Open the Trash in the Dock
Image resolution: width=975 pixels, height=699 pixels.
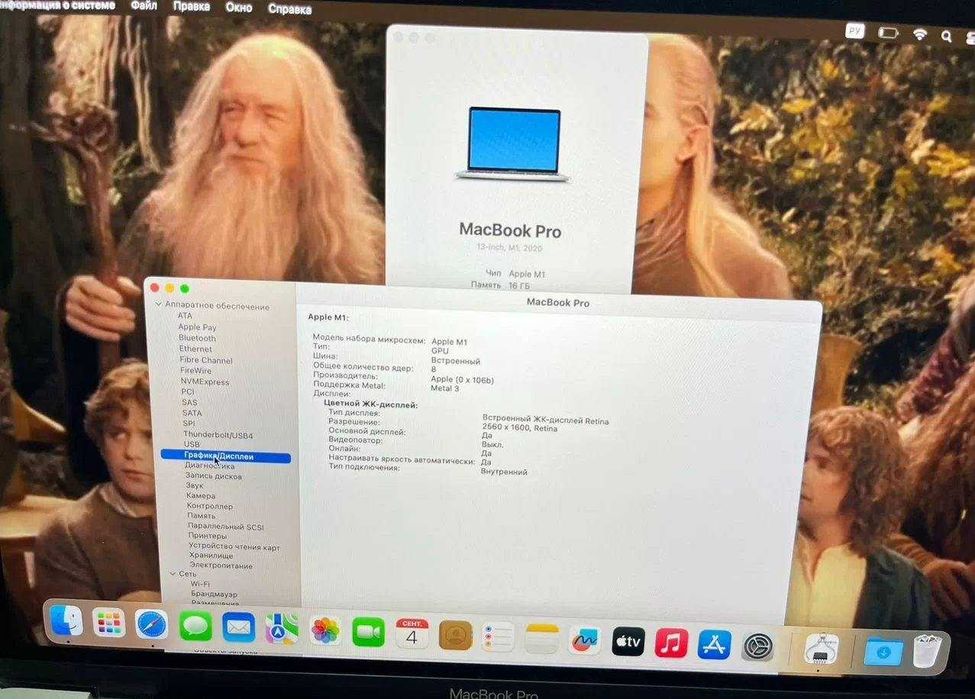(928, 652)
